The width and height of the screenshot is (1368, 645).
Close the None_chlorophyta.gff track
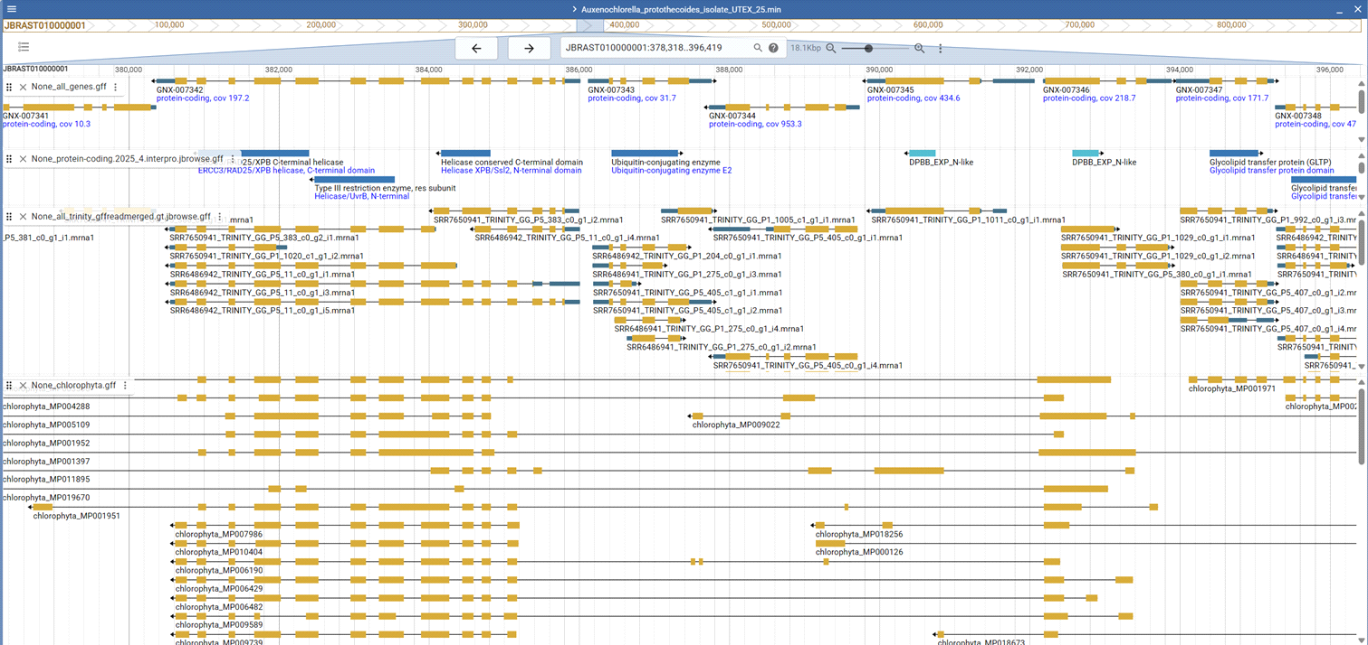click(x=23, y=386)
